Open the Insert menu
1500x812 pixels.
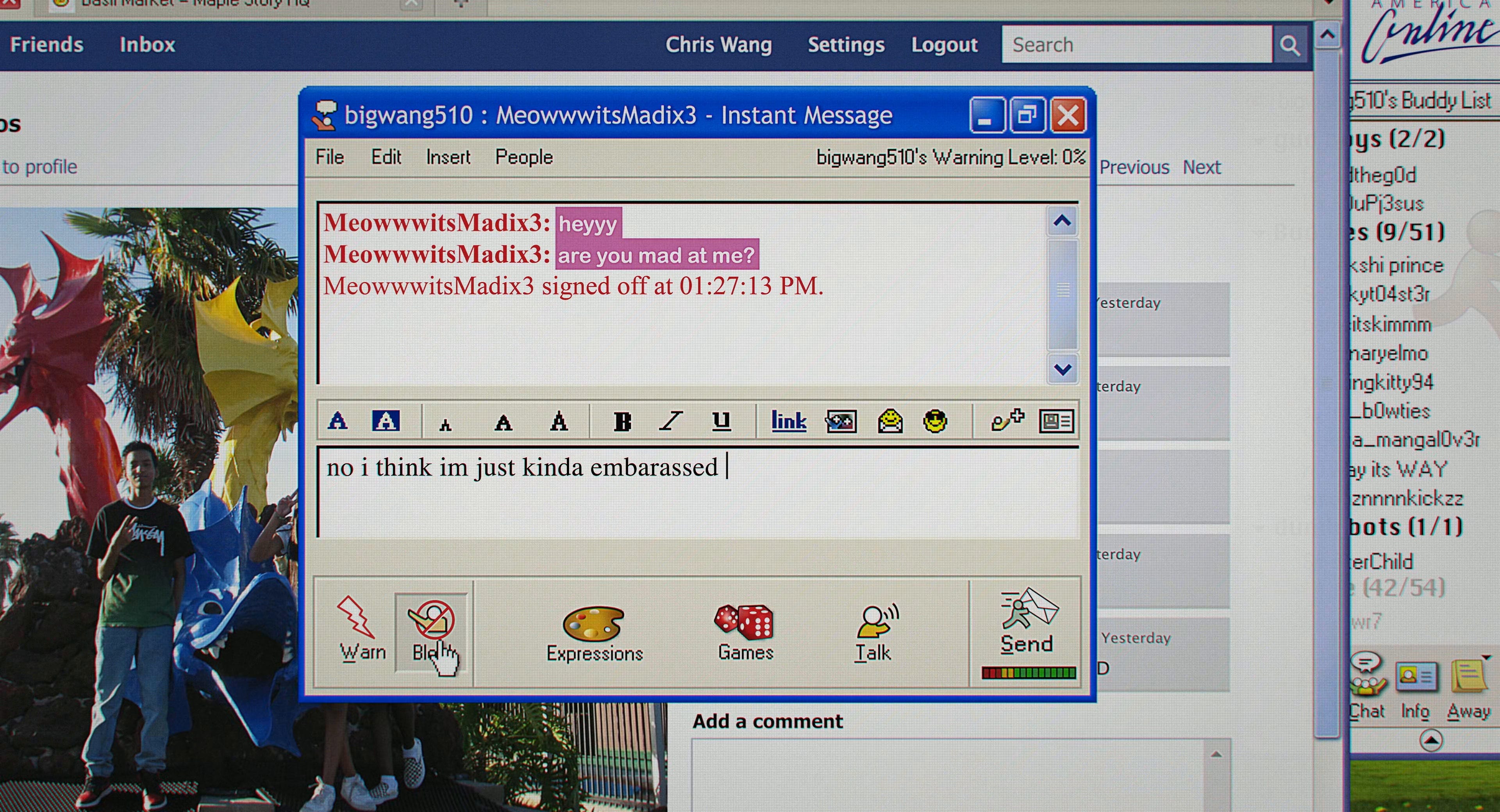448,157
